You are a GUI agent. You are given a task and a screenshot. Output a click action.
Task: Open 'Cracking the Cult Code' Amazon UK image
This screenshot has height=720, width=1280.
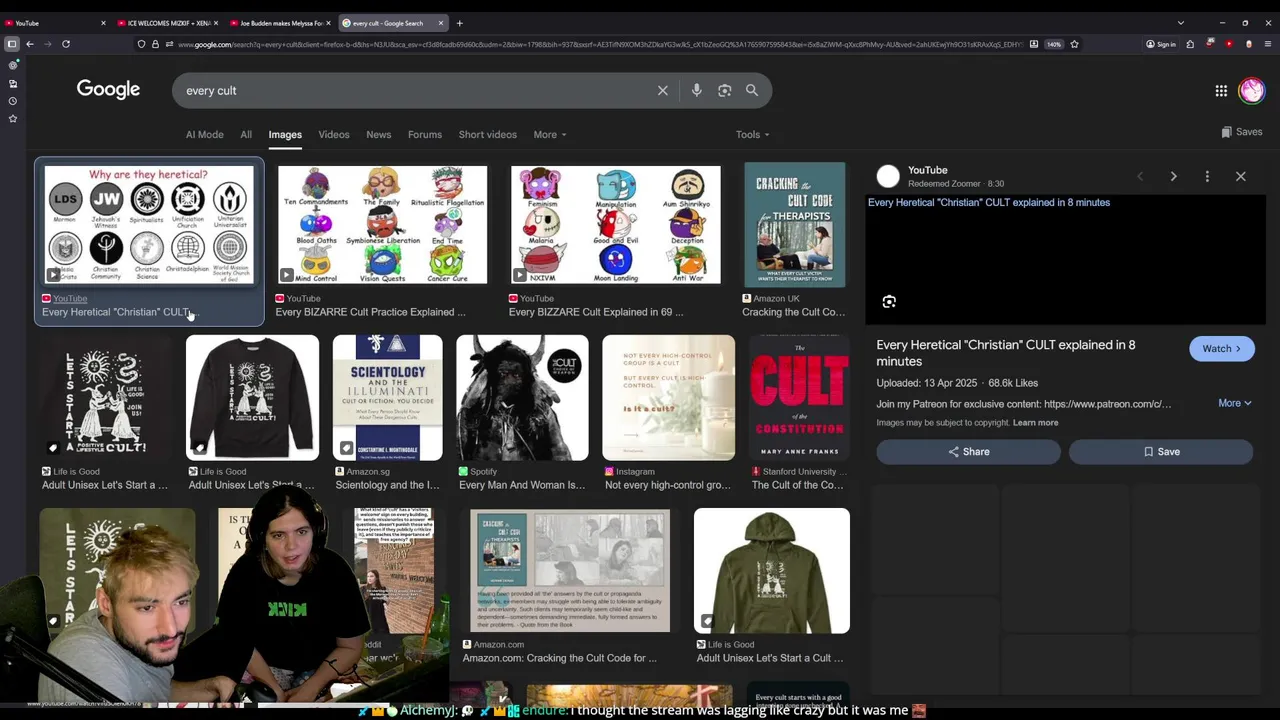pyautogui.click(x=795, y=225)
